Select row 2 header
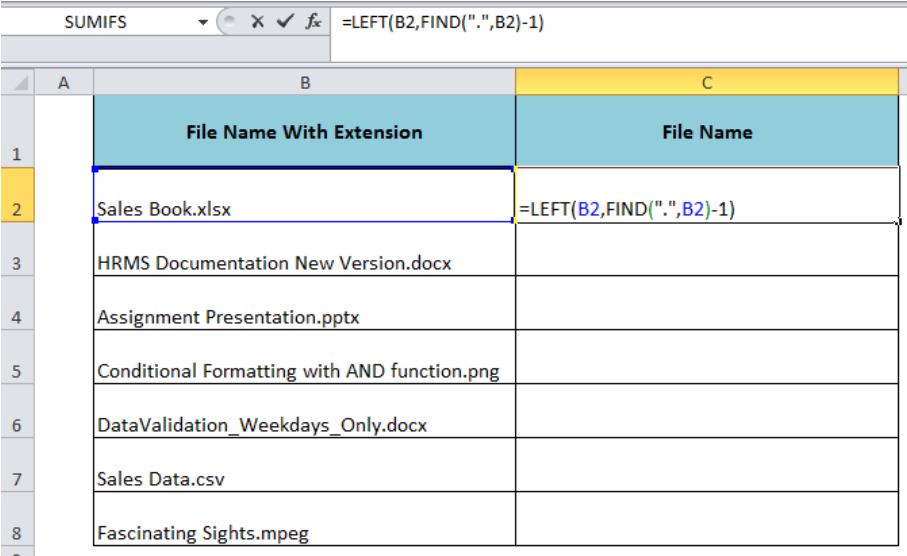The width and height of the screenshot is (907, 556). [17, 195]
